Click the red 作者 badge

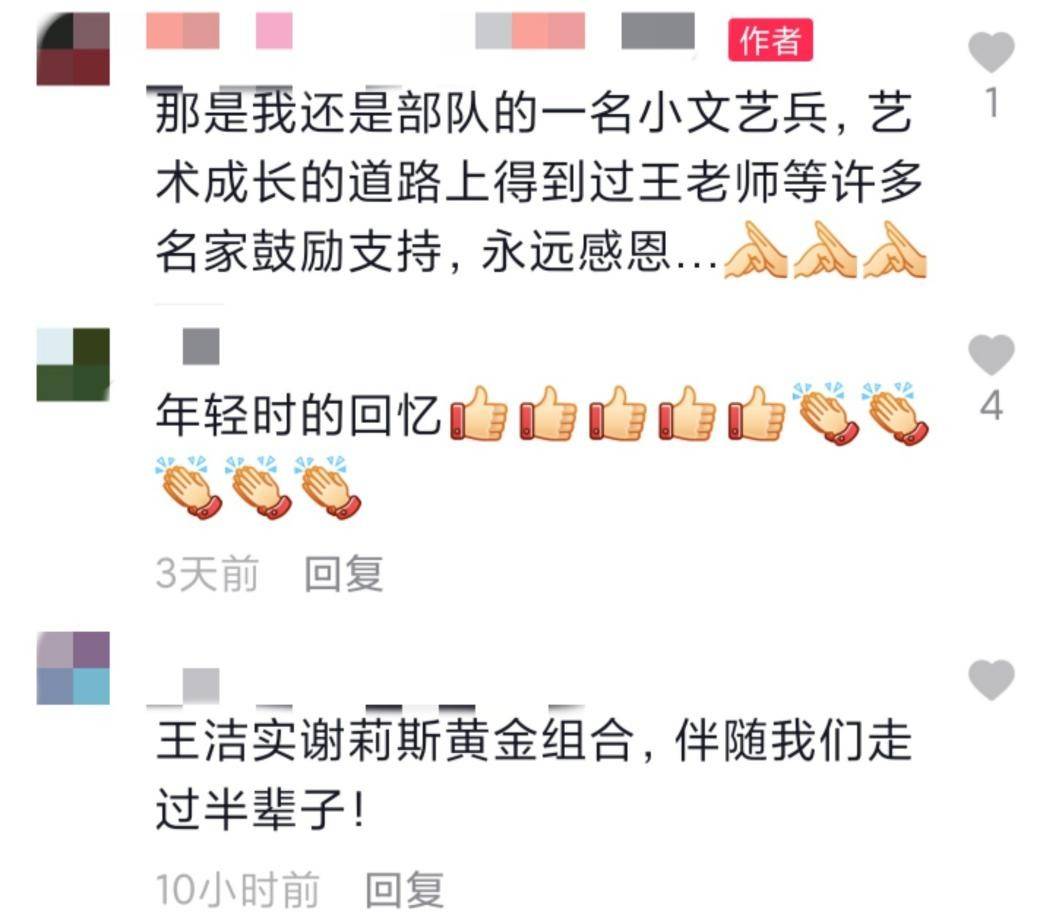pyautogui.click(x=770, y=40)
